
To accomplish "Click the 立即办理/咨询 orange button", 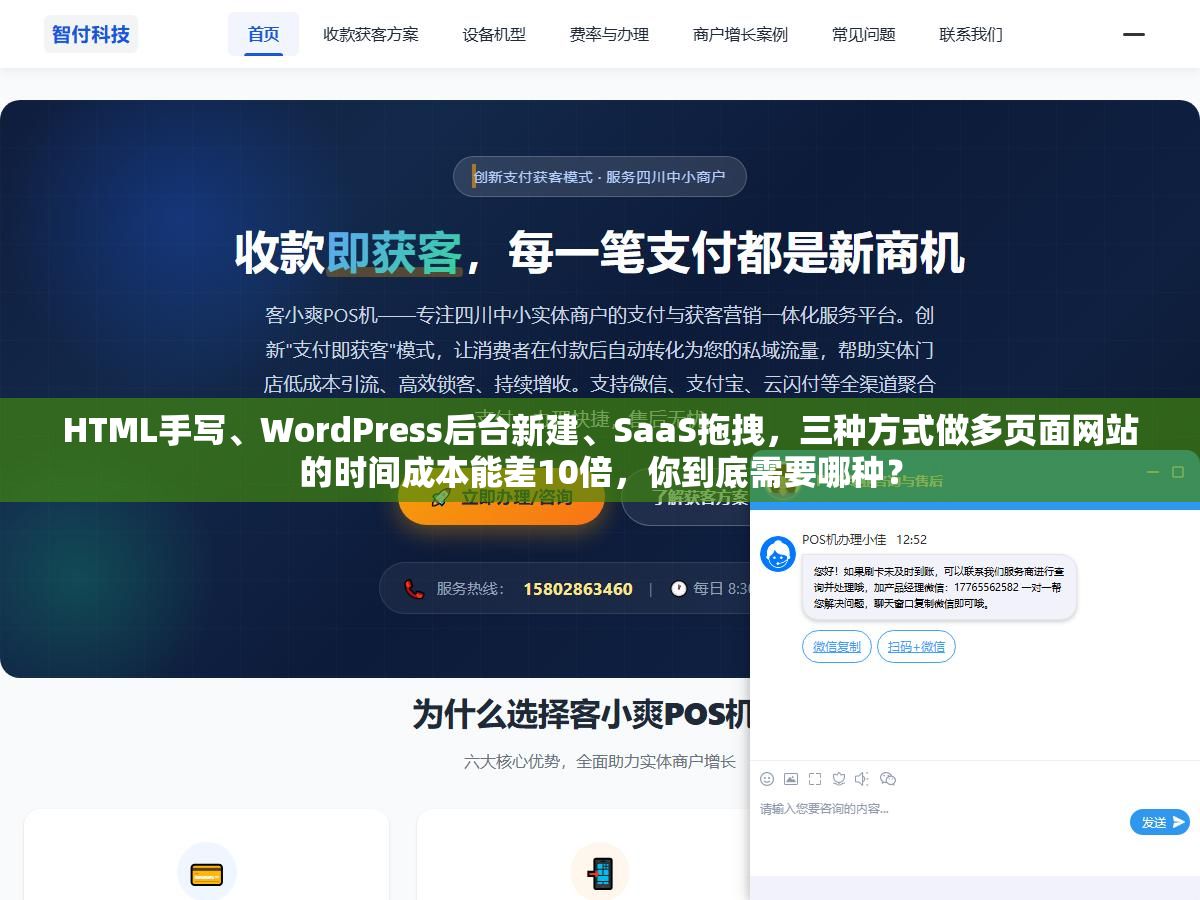I will click(x=501, y=498).
